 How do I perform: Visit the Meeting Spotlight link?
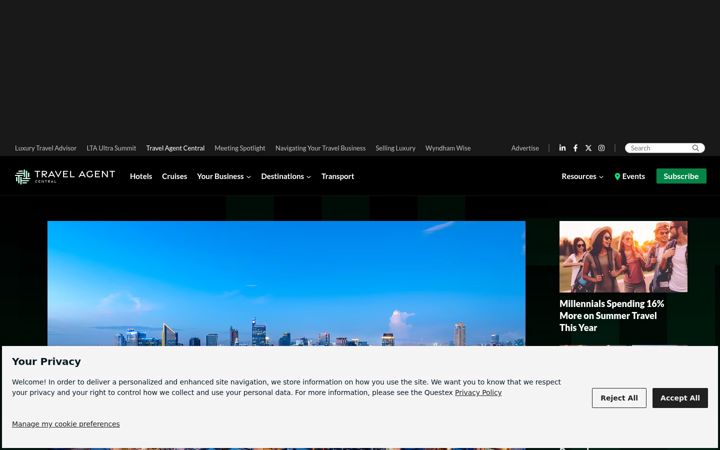pos(240,148)
